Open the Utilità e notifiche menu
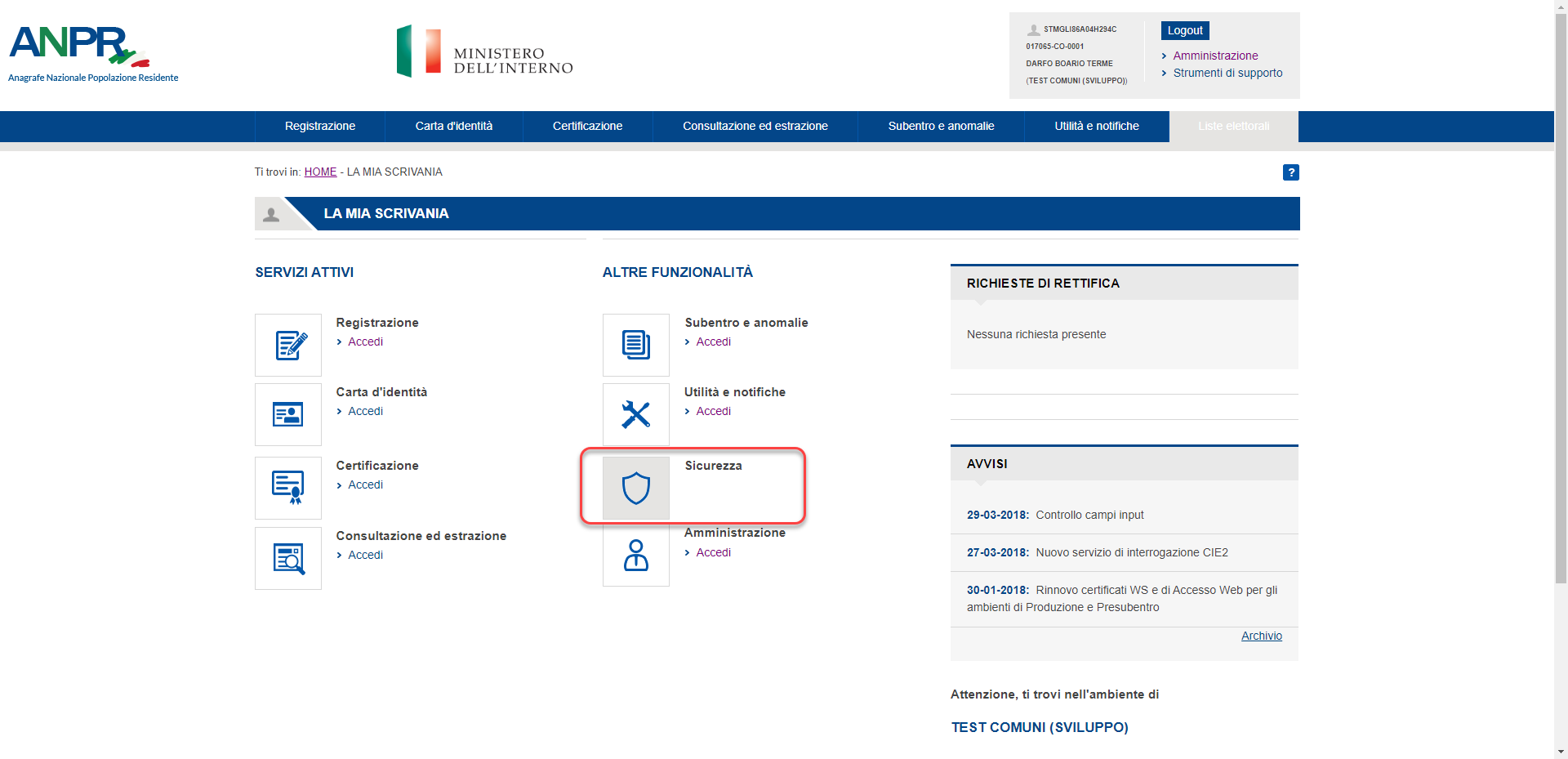Screen dimensions: 1568x759 click(1096, 126)
